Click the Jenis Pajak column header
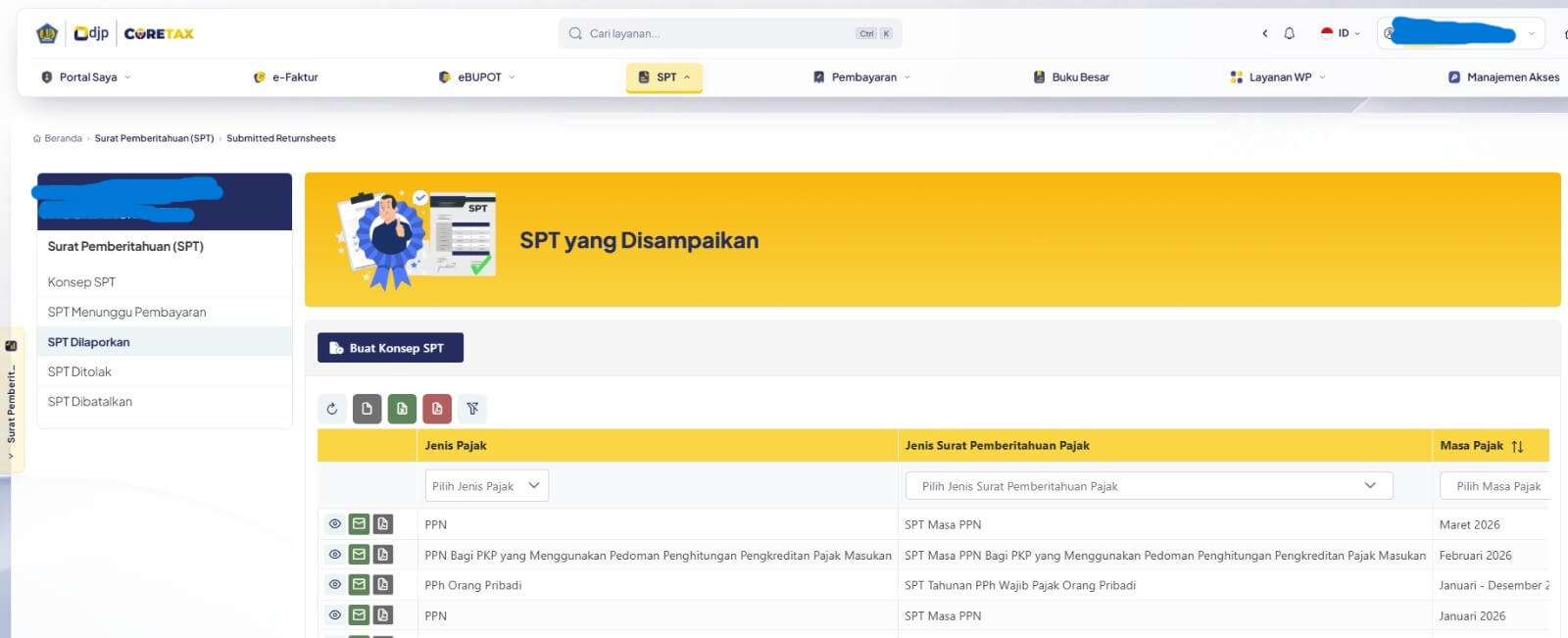The height and width of the screenshot is (638, 1568). (657, 446)
